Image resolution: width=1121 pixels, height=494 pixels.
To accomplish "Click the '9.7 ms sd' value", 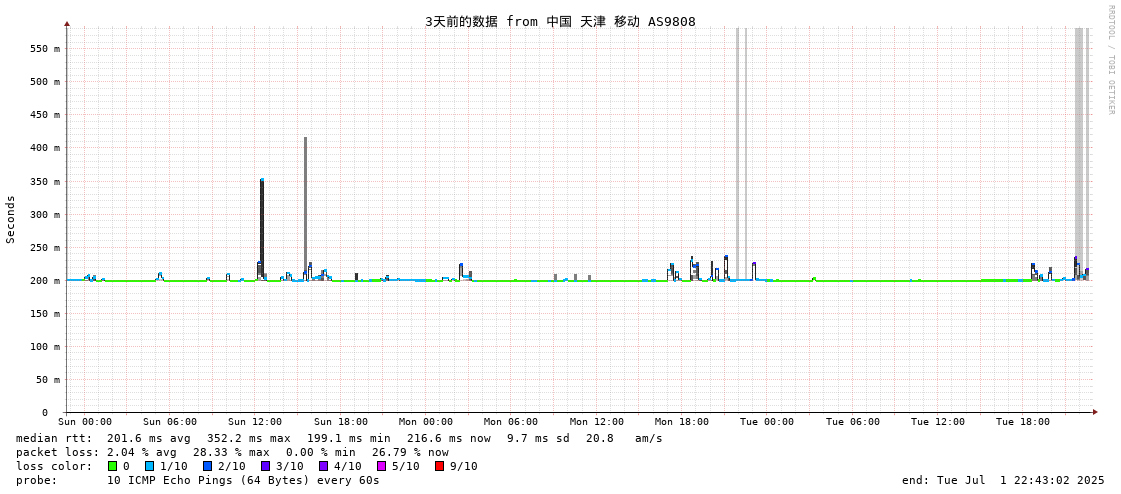I will point(538,438).
